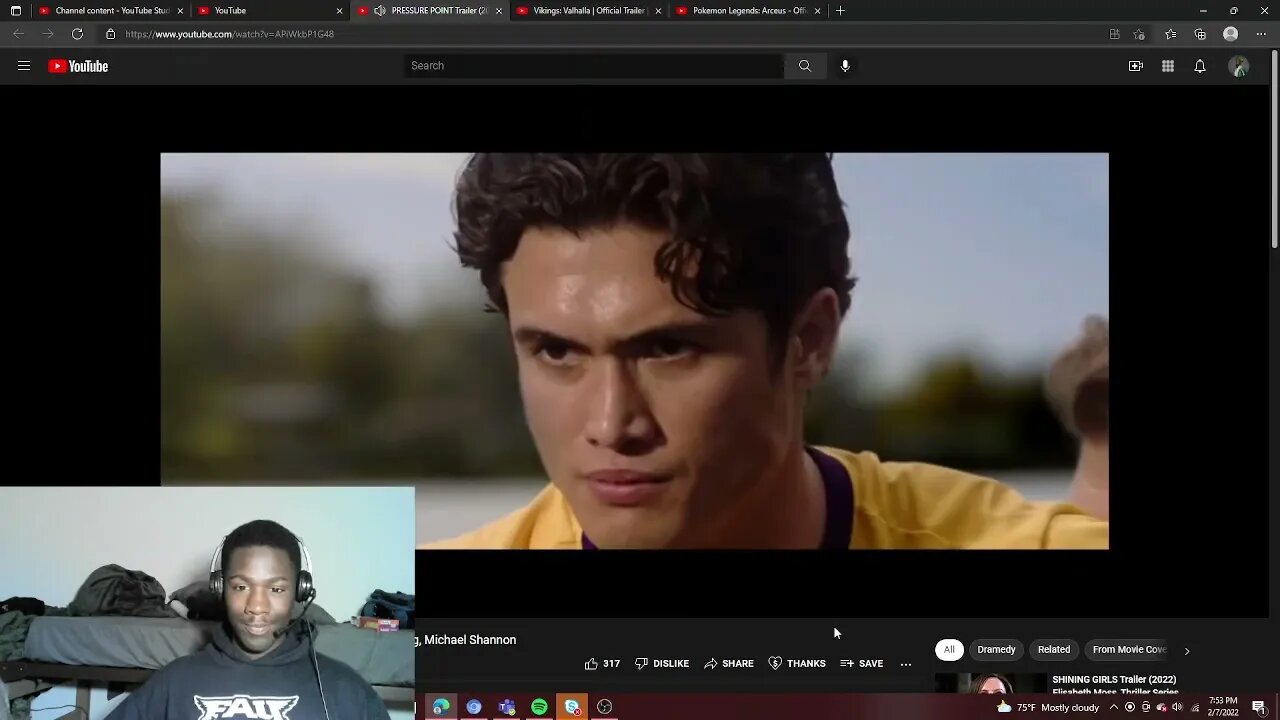Open the YouTube apps grid icon

[1168, 66]
